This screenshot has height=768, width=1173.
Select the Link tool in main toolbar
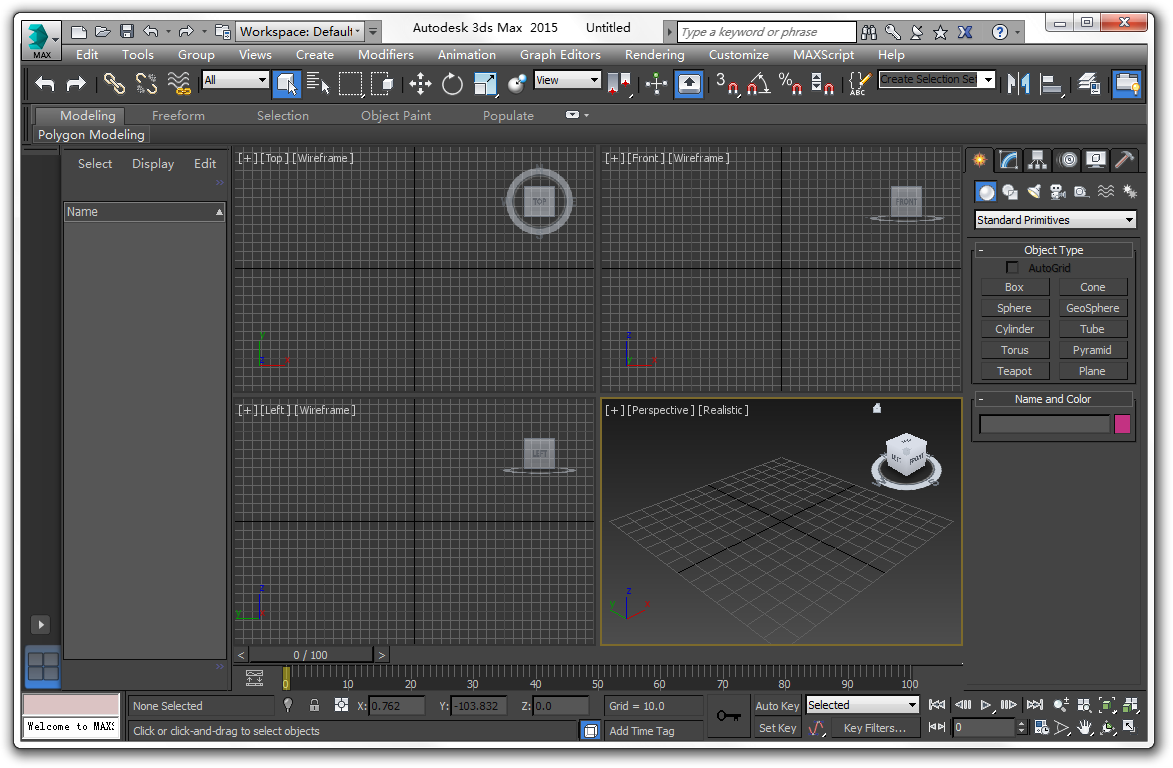(114, 83)
